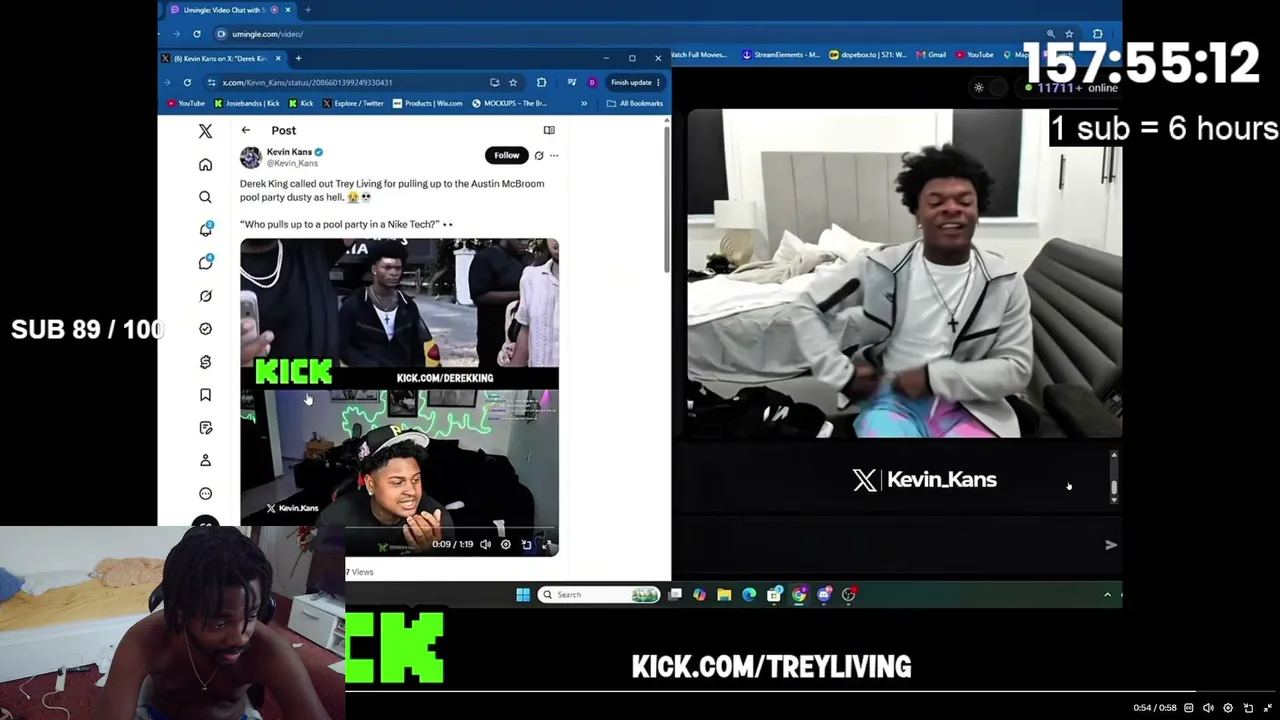Image resolution: width=1280 pixels, height=720 pixels.
Task: Open the verified badge sidebar icon
Action: pyautogui.click(x=205, y=329)
